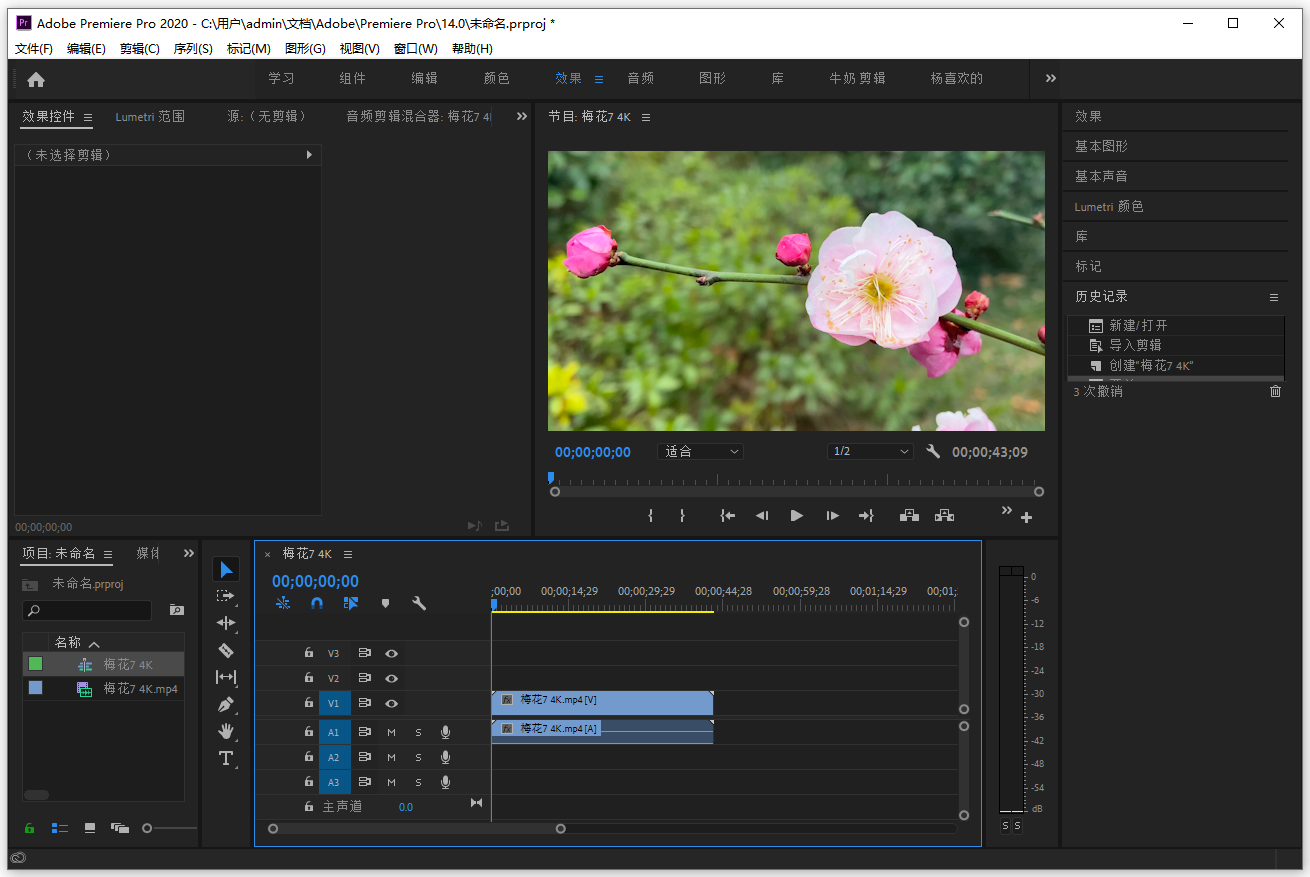Step forward one frame
This screenshot has width=1310, height=877.
pyautogui.click(x=832, y=516)
